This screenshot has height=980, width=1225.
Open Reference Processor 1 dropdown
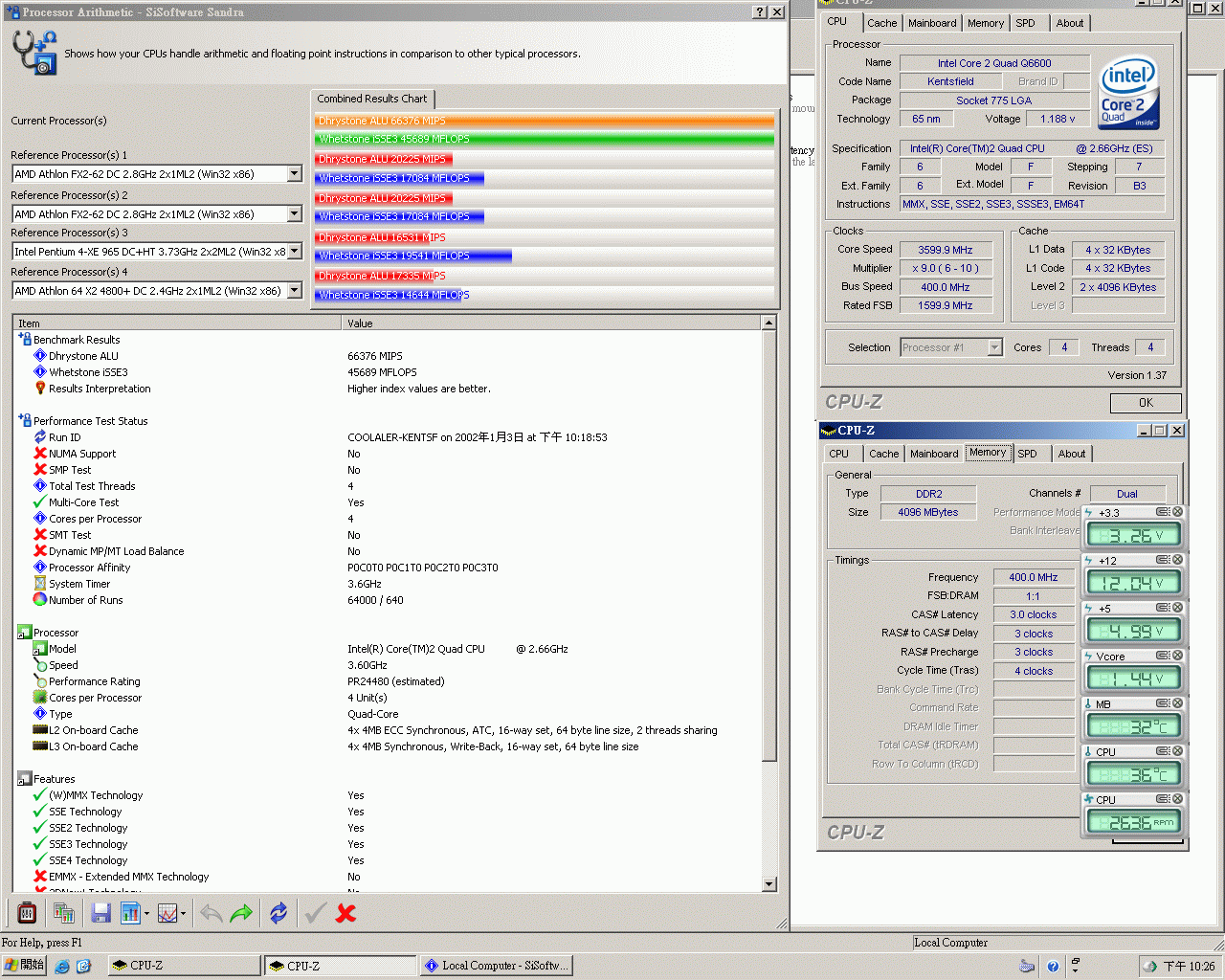(x=295, y=174)
